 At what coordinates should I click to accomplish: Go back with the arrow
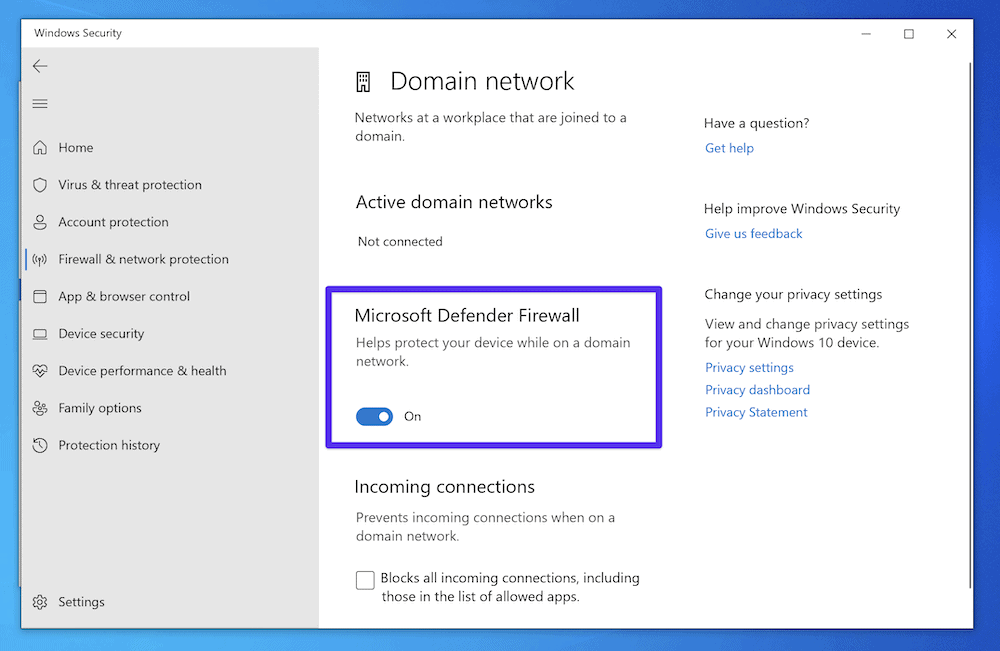click(x=40, y=66)
